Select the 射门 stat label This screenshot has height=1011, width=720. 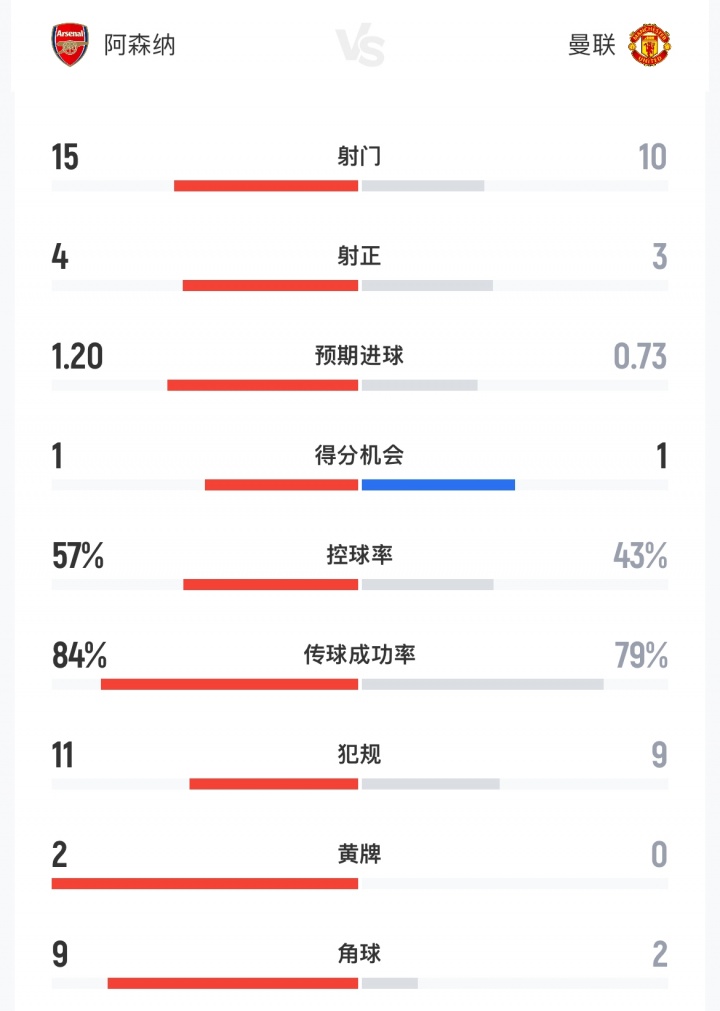(x=359, y=157)
